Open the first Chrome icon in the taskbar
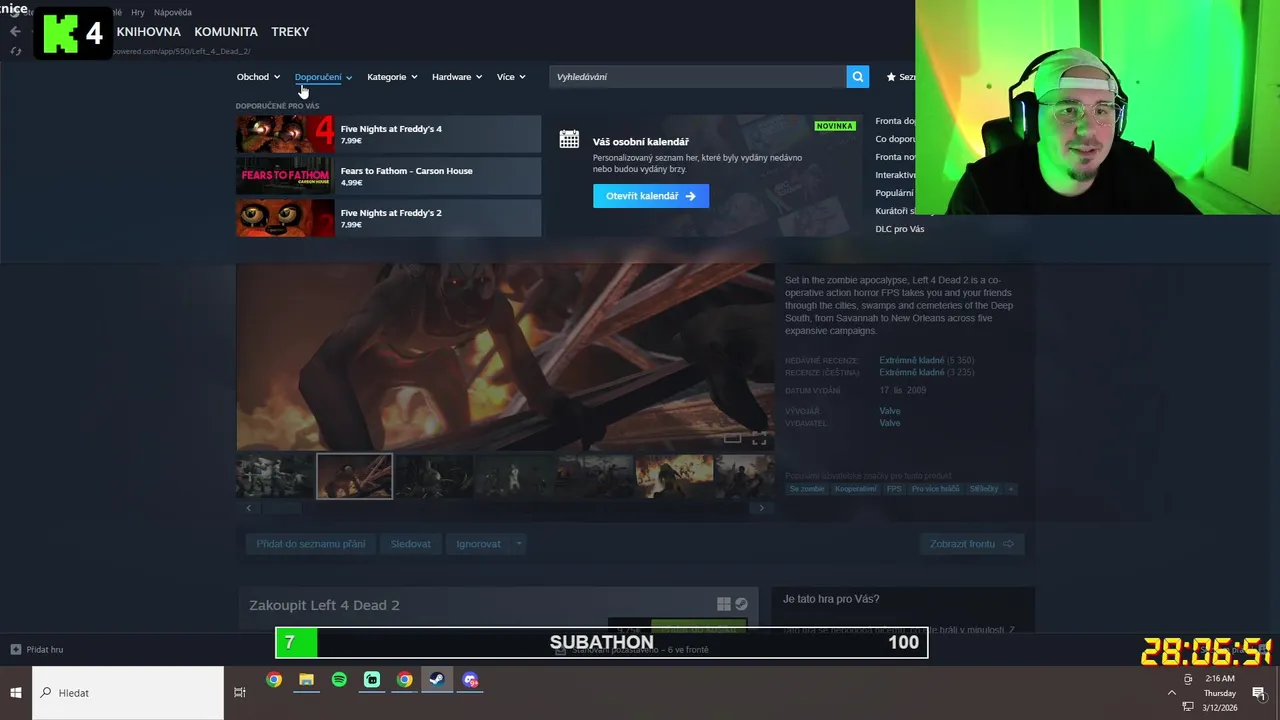 [x=273, y=680]
